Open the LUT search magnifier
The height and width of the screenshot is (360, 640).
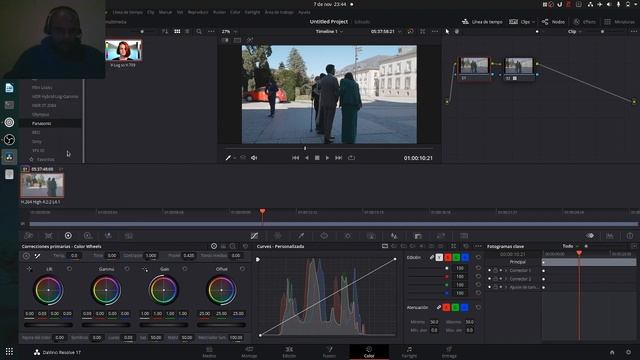(x=199, y=31)
